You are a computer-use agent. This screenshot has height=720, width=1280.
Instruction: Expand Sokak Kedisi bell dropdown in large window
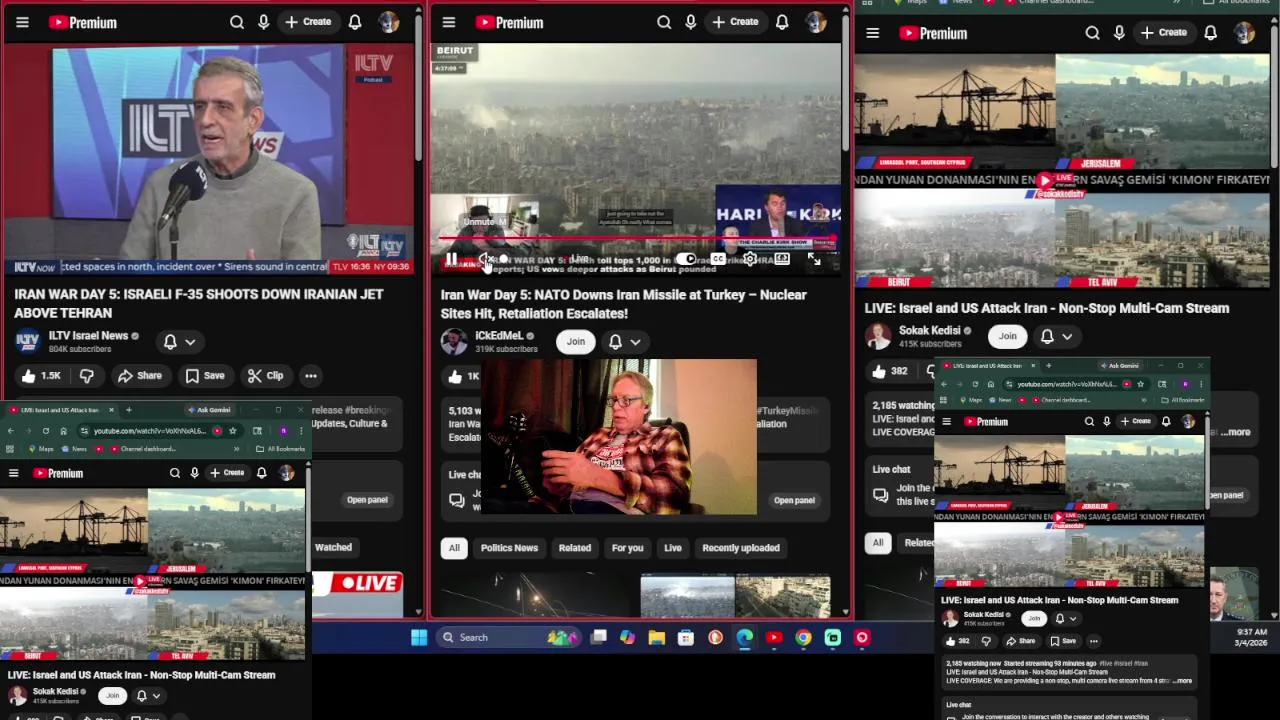[x=1057, y=337]
